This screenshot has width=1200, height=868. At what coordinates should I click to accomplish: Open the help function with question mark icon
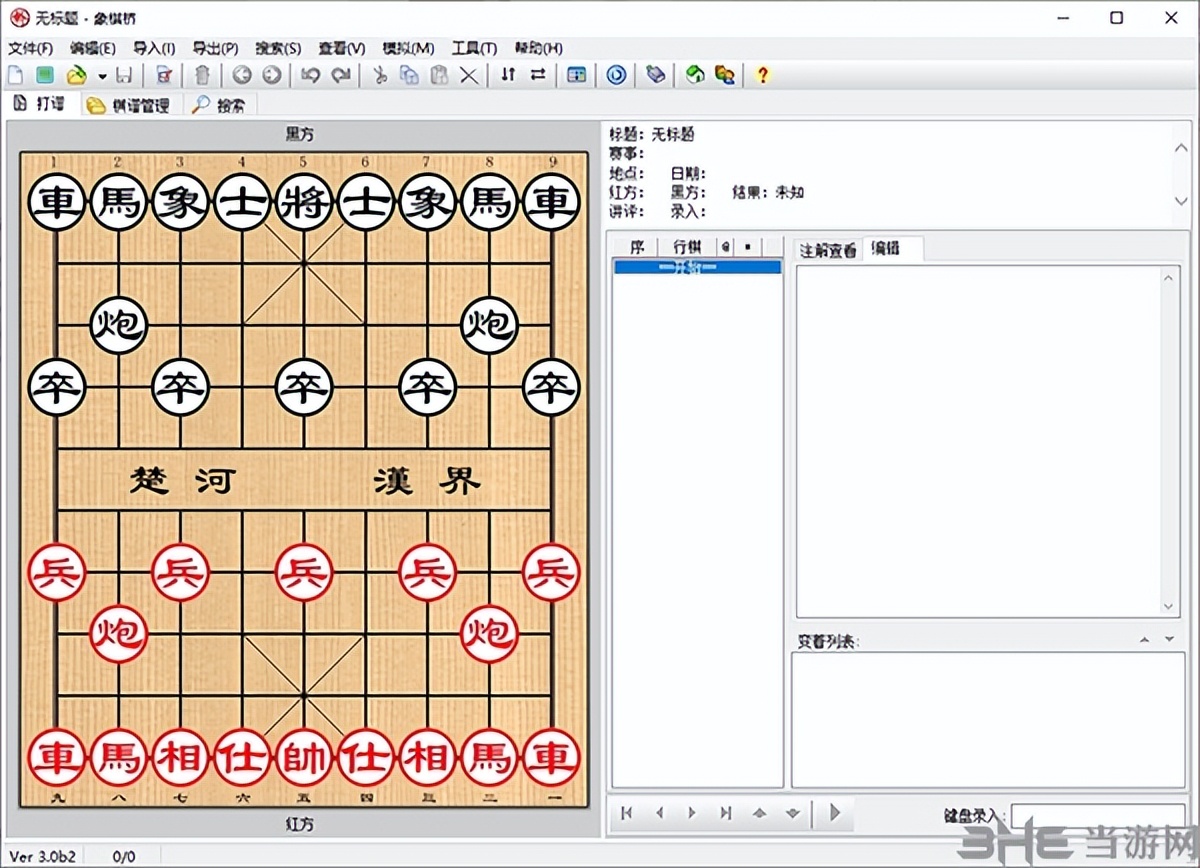point(762,74)
